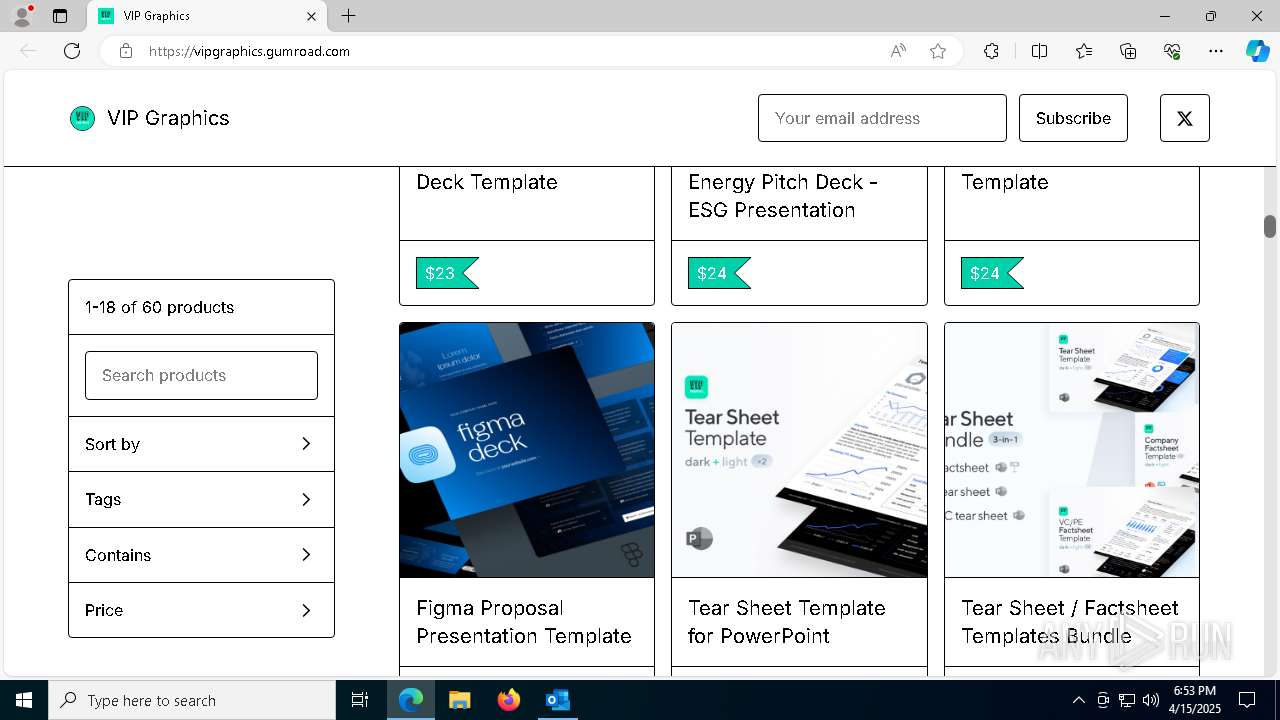Open the Windows Start menu
Viewport: 1280px width, 720px height.
pyautogui.click(x=24, y=700)
